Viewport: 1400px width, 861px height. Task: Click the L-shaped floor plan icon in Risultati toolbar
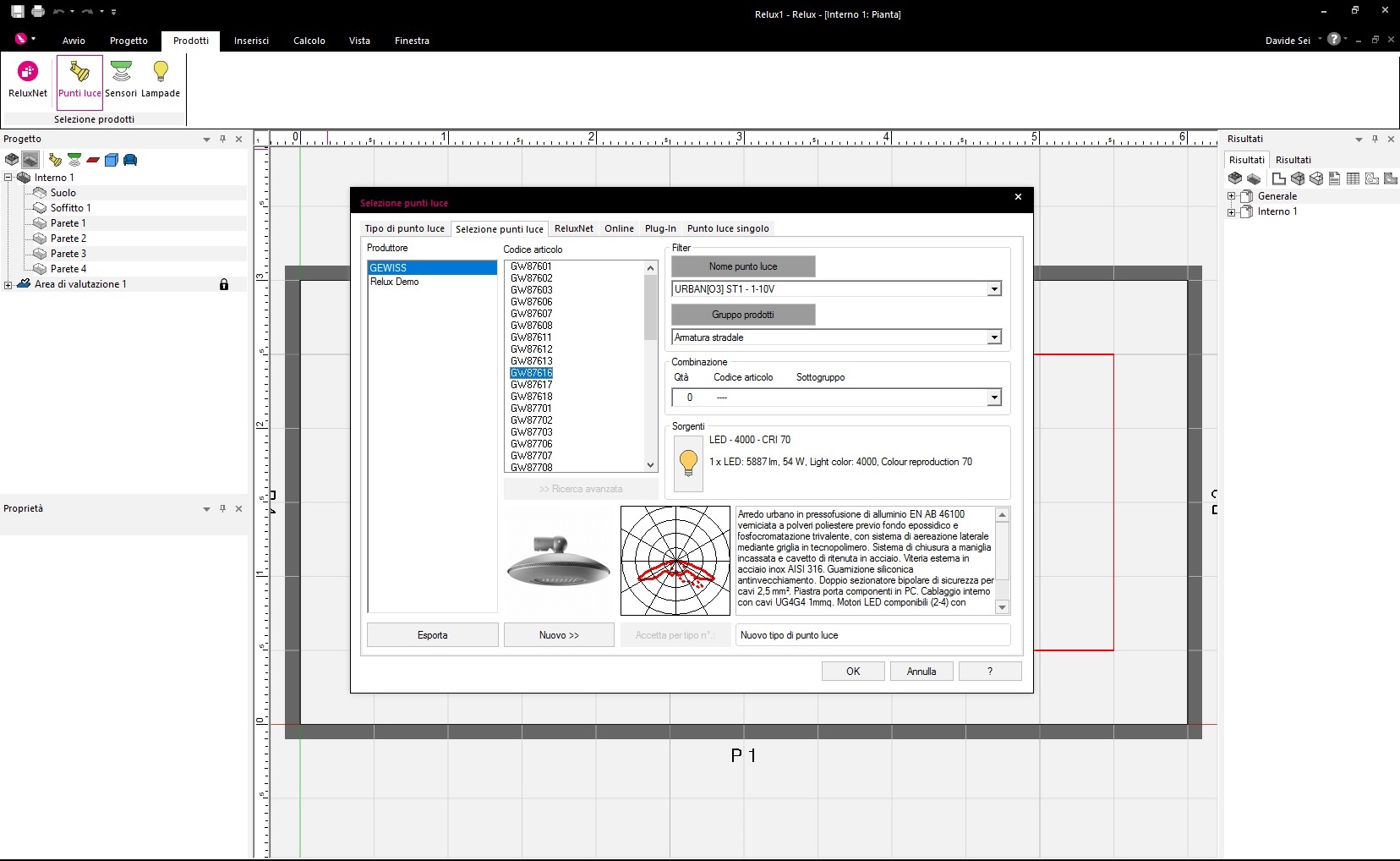(1279, 178)
